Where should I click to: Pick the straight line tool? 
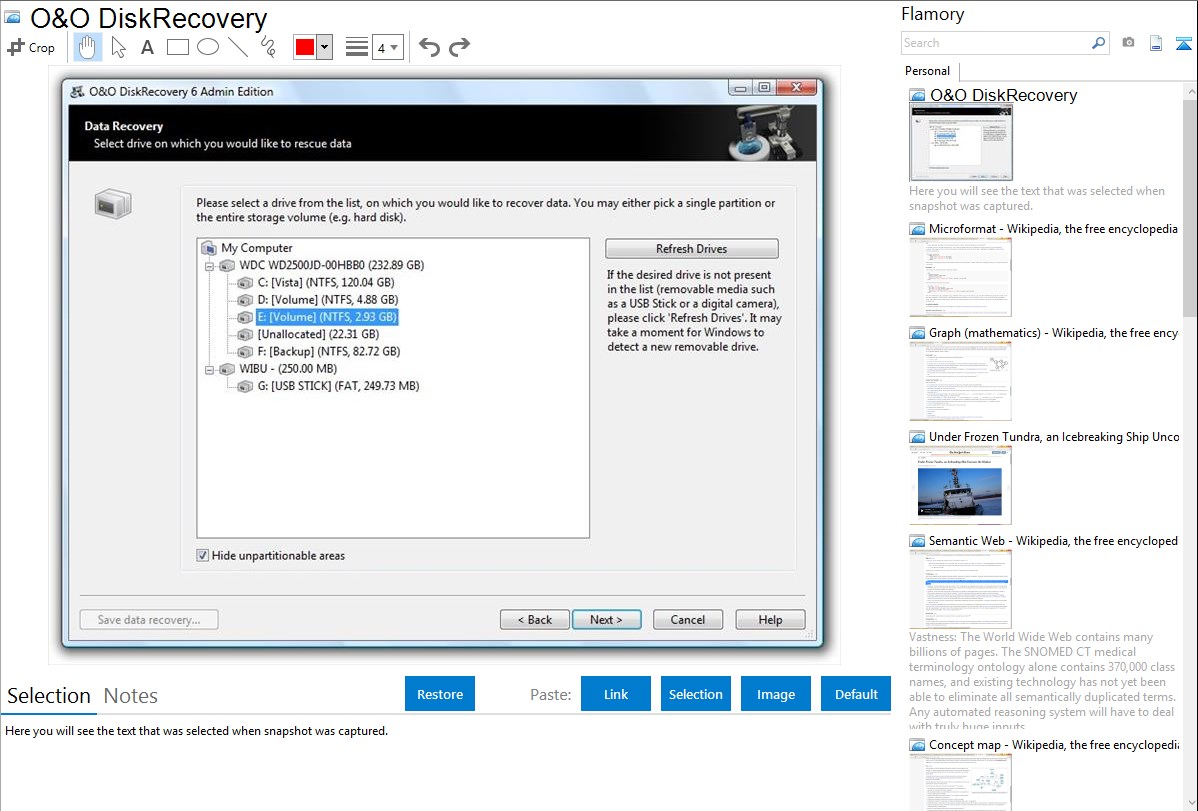click(x=238, y=47)
